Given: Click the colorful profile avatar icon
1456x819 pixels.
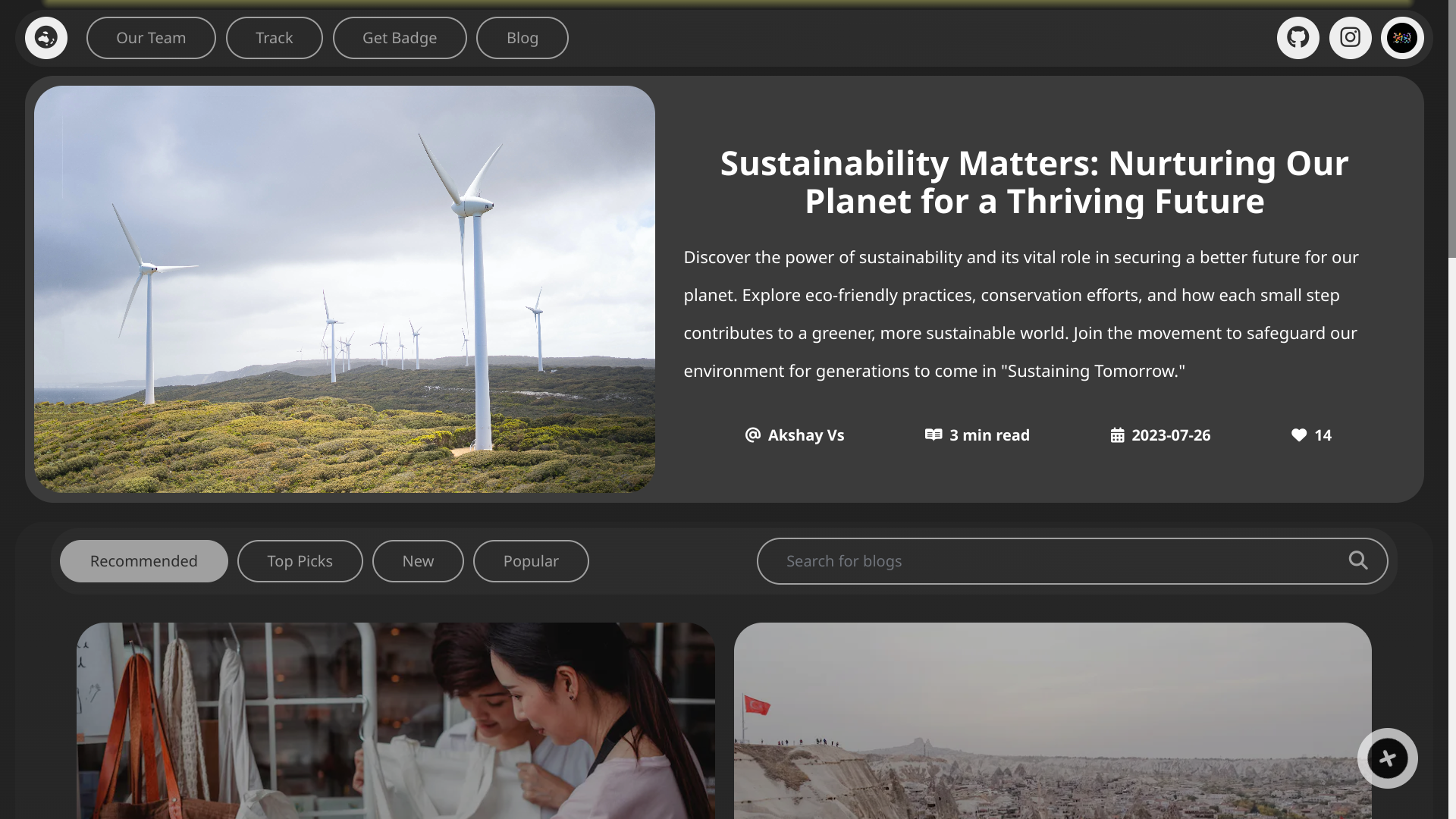Looking at the screenshot, I should click(x=1401, y=38).
